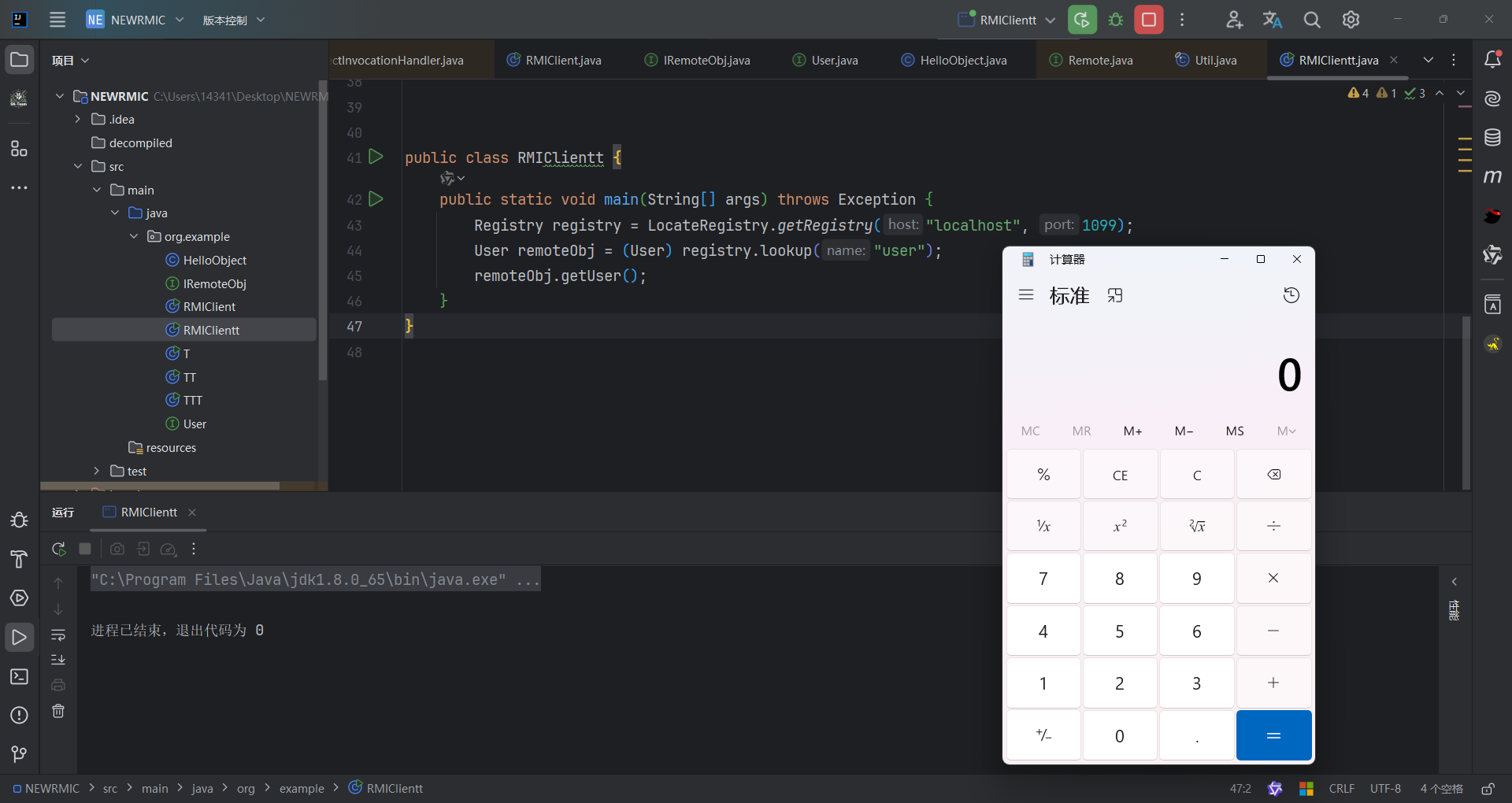Collapse the src folder in project tree
Viewport: 1512px width, 803px height.
click(77, 166)
